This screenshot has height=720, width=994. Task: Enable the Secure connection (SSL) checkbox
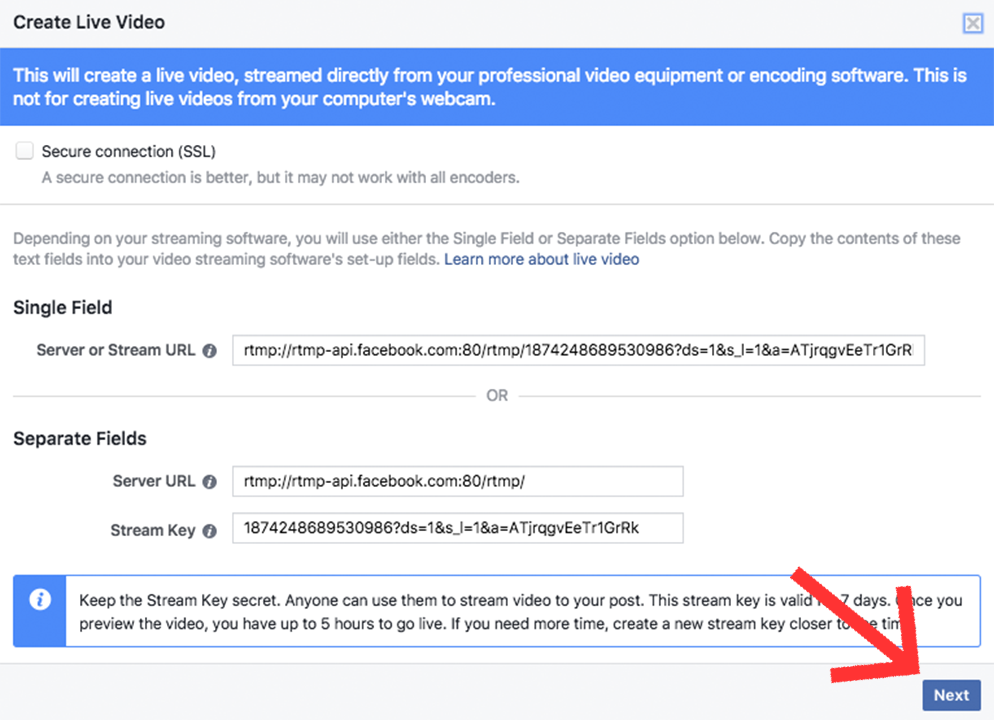tap(25, 151)
